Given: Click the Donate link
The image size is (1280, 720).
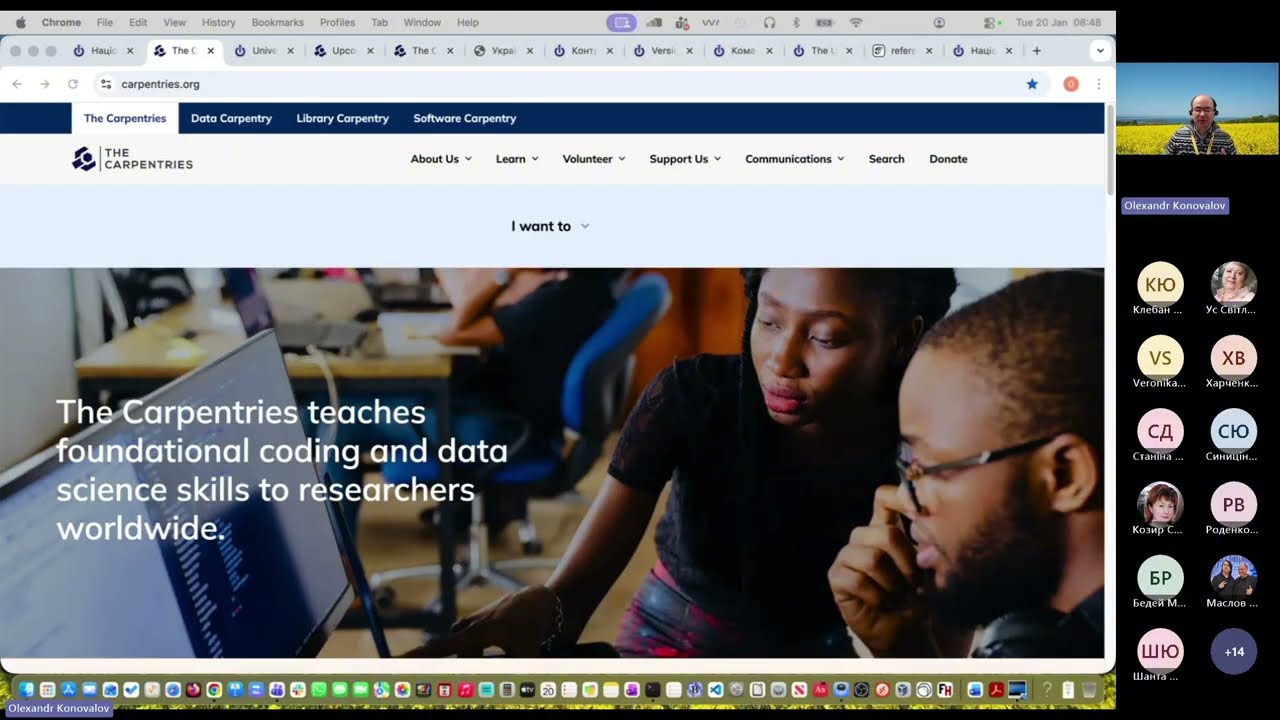Looking at the screenshot, I should [x=948, y=159].
